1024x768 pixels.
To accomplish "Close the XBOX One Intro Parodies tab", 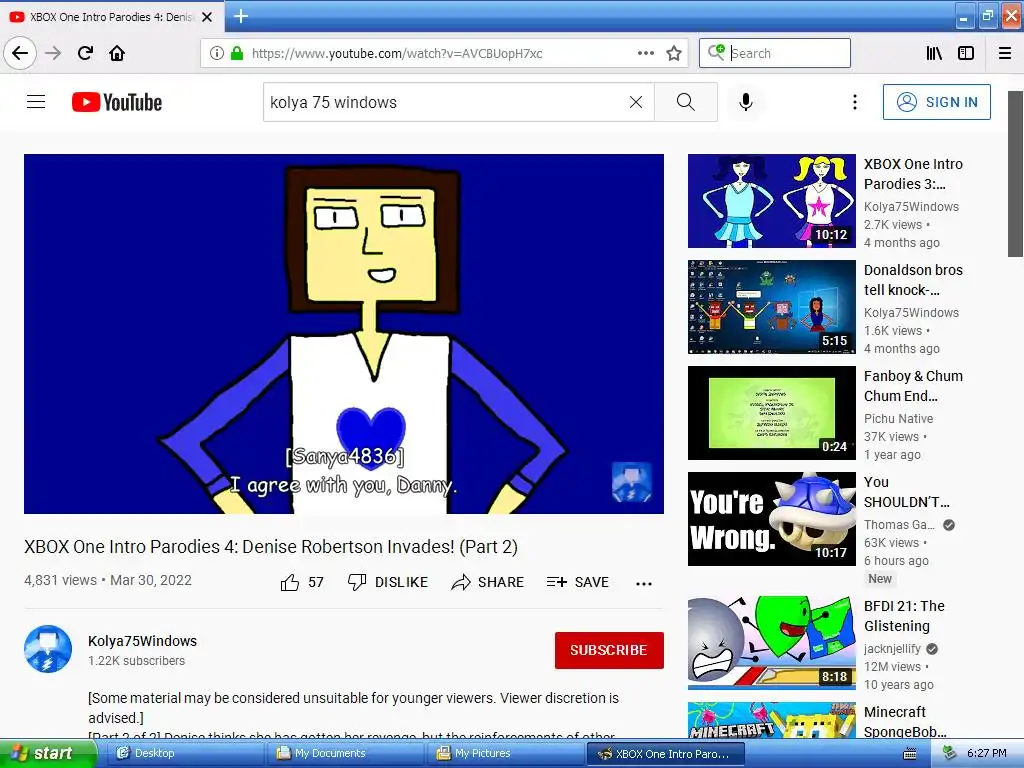I will (207, 17).
